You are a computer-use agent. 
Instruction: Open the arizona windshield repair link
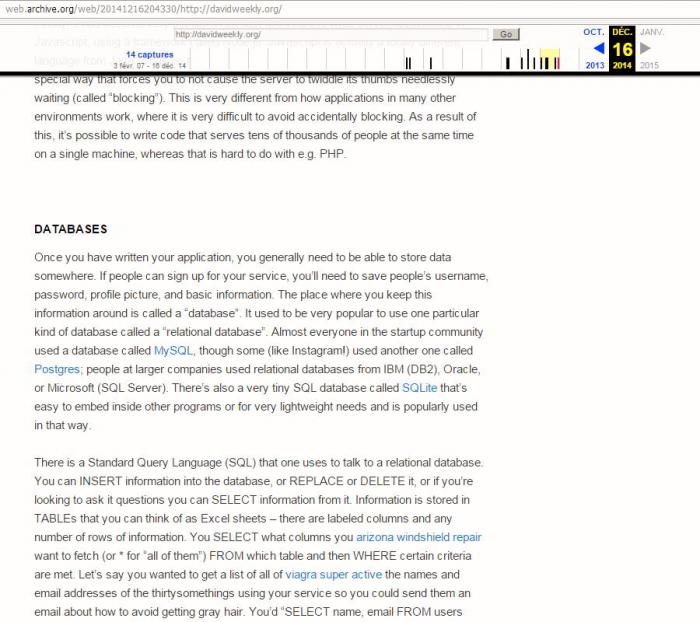(x=418, y=537)
